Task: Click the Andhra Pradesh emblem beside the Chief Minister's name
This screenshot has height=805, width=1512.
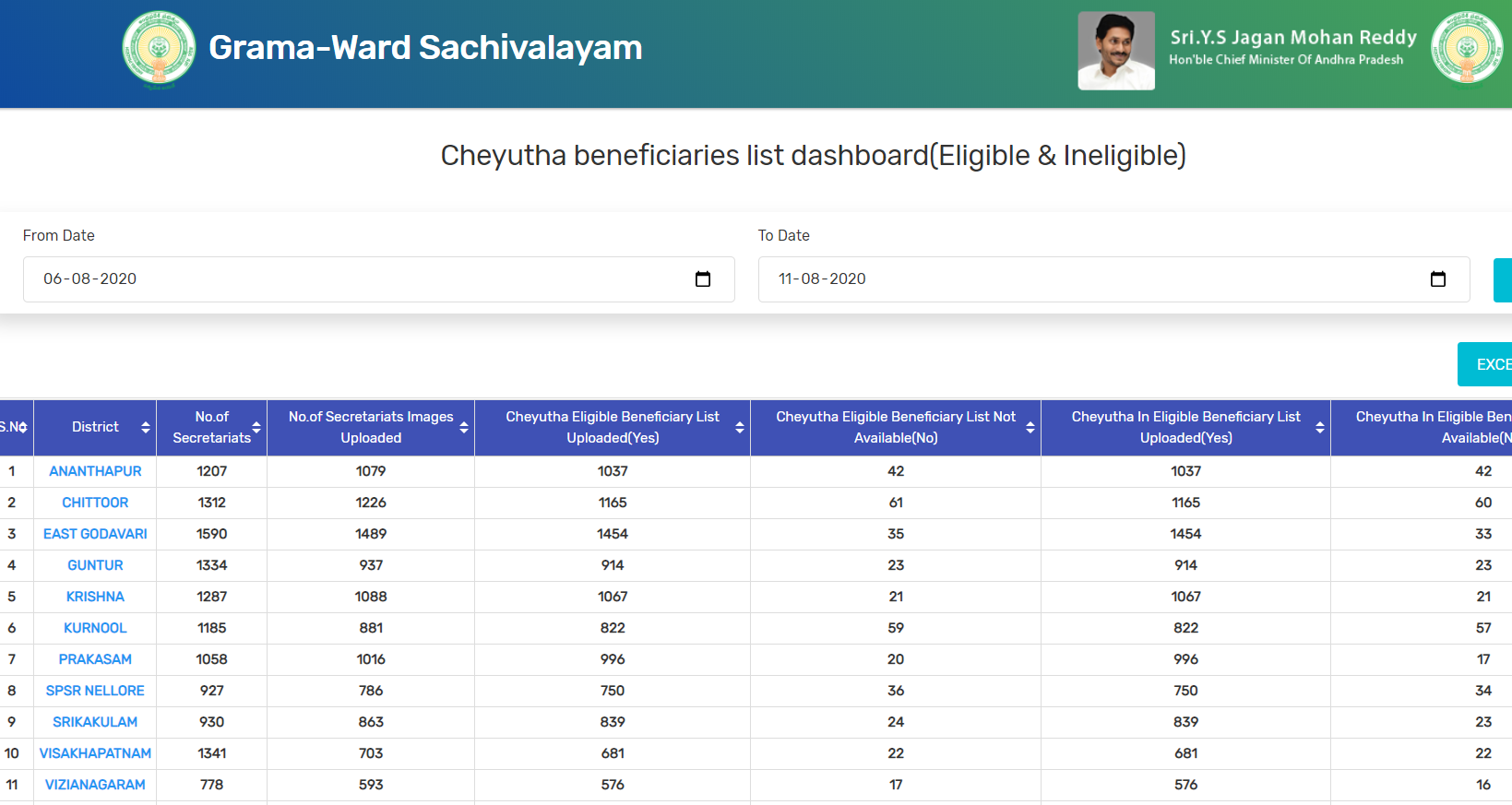Action: tap(1466, 48)
